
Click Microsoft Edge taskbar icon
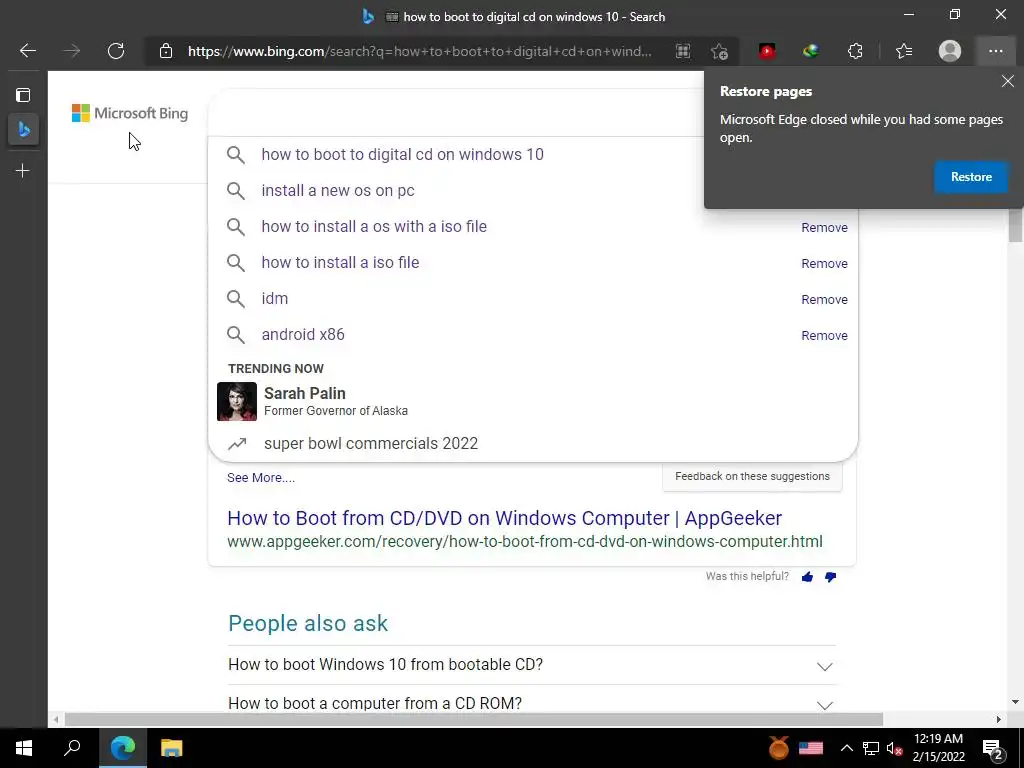coord(122,748)
